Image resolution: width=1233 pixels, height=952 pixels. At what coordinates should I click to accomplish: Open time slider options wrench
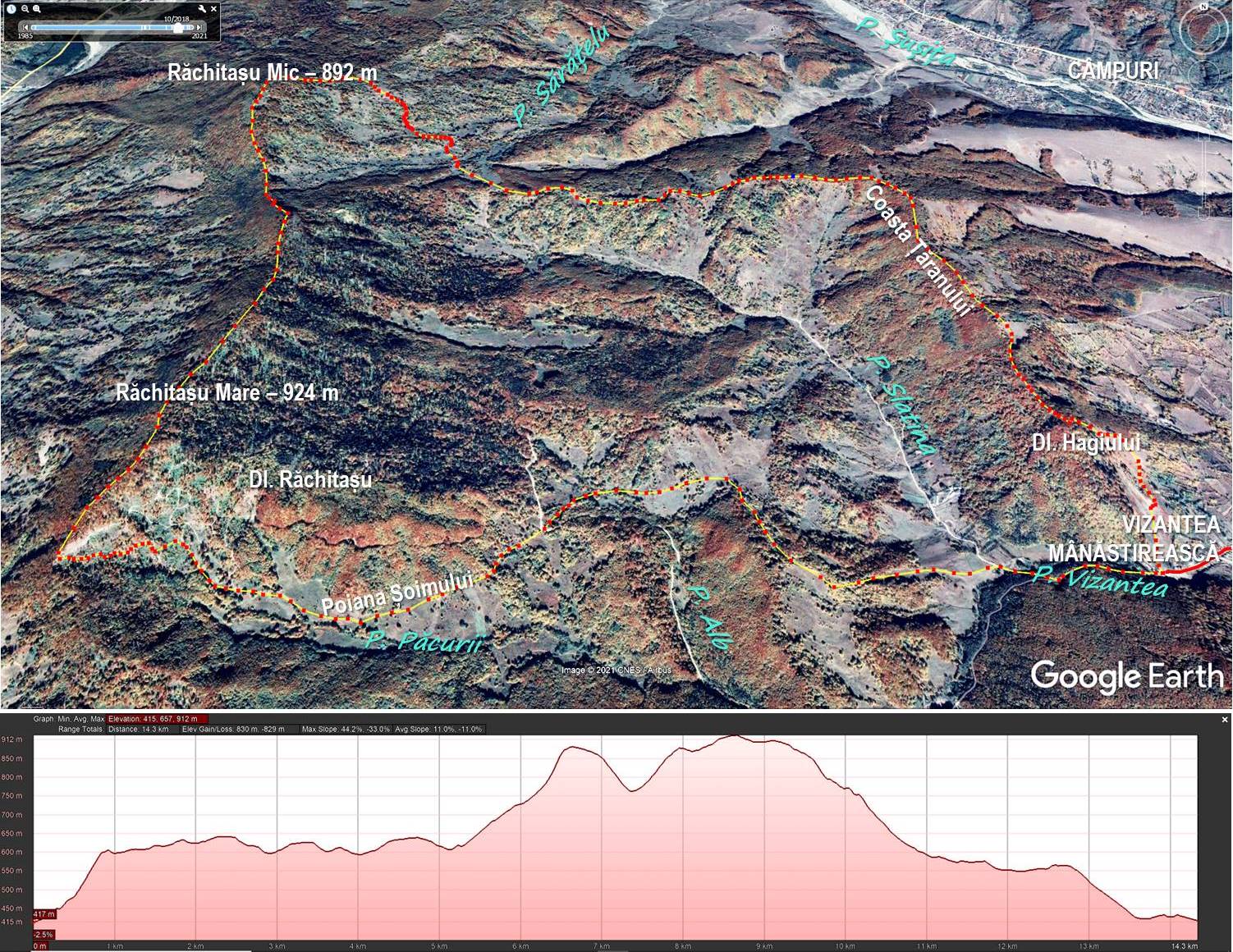pyautogui.click(x=202, y=9)
